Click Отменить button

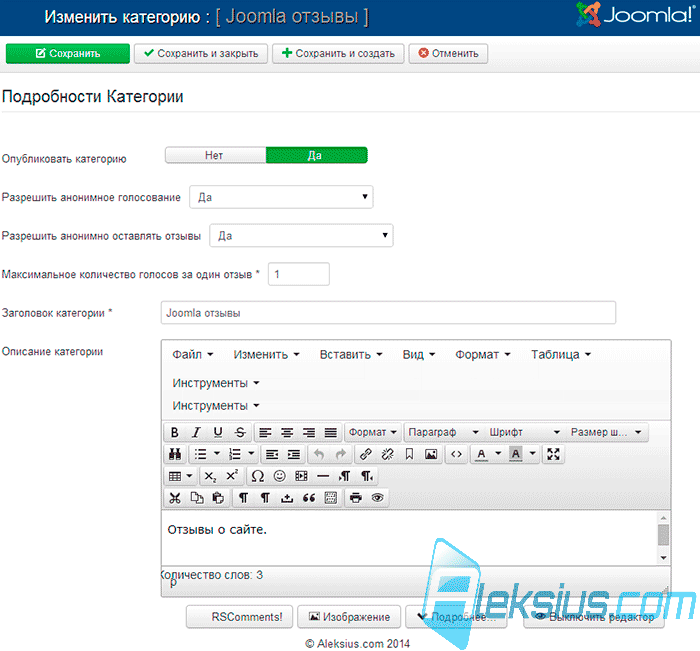pos(448,54)
